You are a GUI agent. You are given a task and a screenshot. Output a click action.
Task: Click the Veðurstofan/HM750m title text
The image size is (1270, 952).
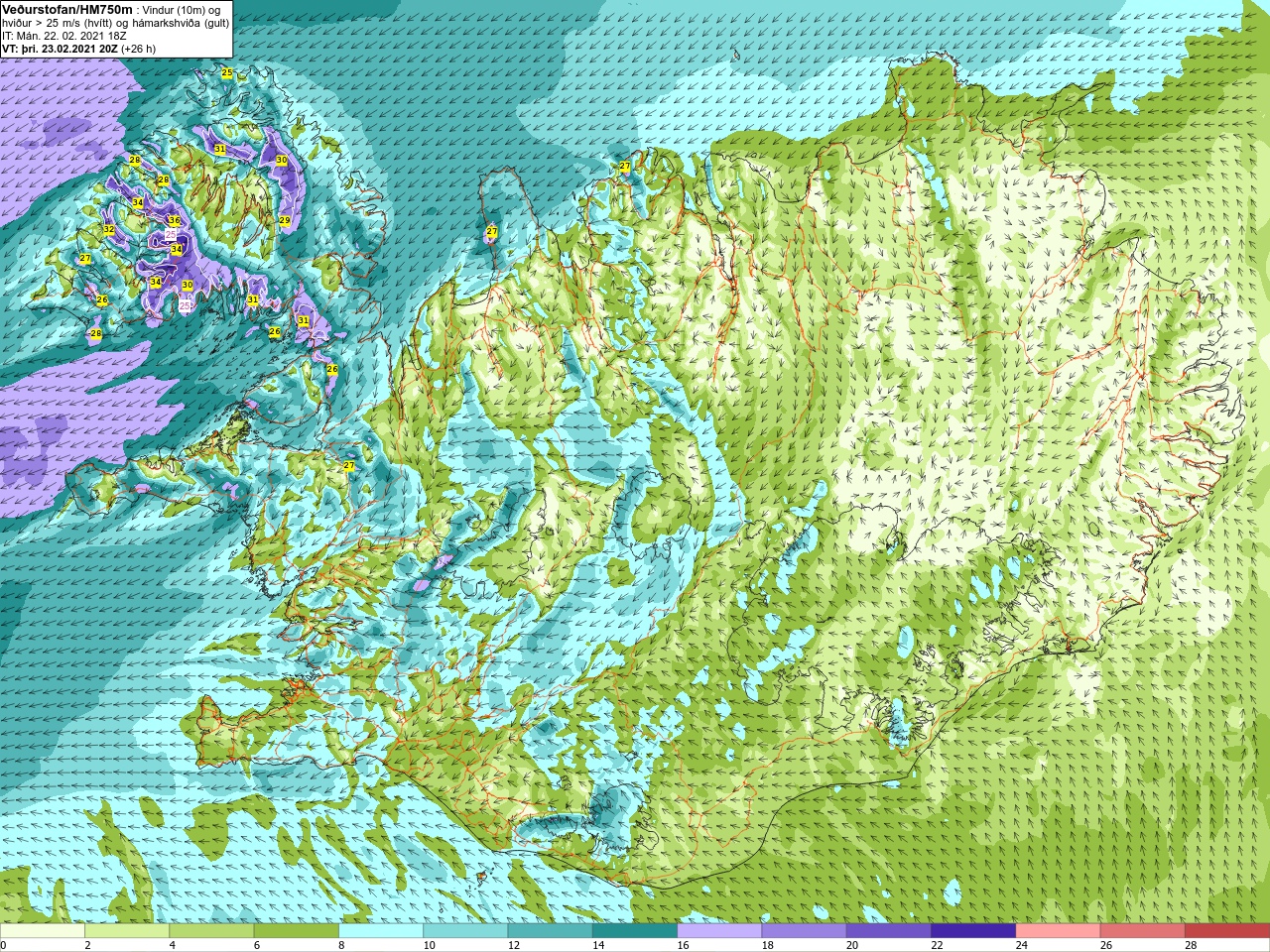point(67,10)
